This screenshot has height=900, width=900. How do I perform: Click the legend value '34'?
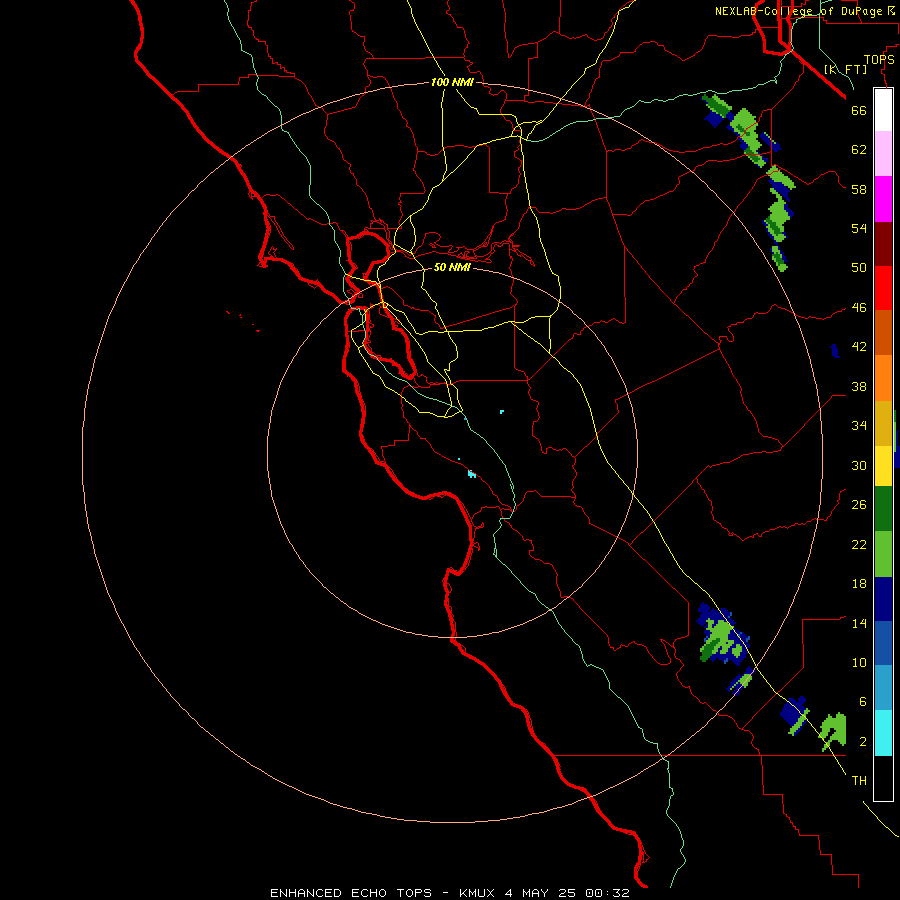point(859,426)
